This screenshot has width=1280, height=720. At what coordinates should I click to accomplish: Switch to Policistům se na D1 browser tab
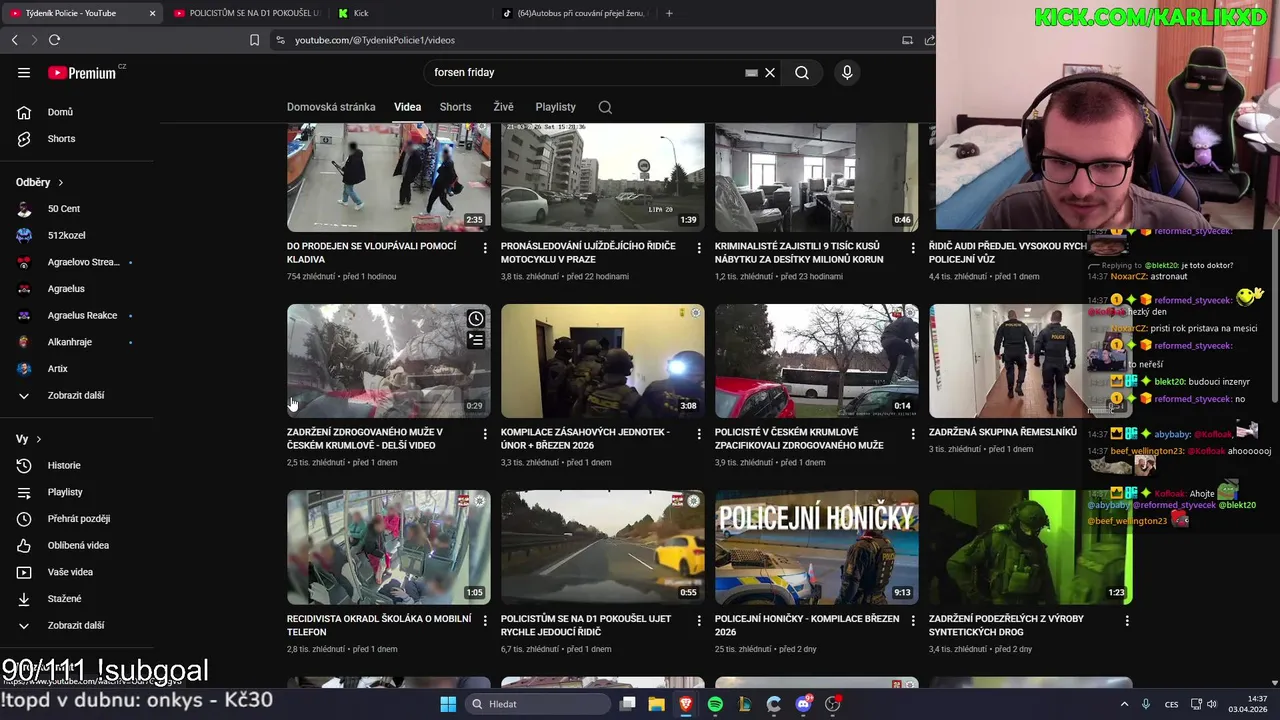tap(247, 13)
